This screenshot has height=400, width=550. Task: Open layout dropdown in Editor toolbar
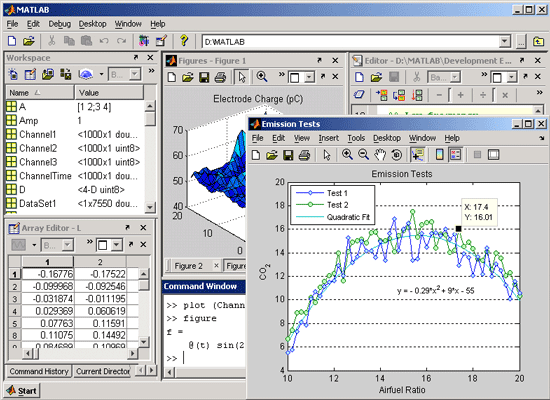point(511,77)
